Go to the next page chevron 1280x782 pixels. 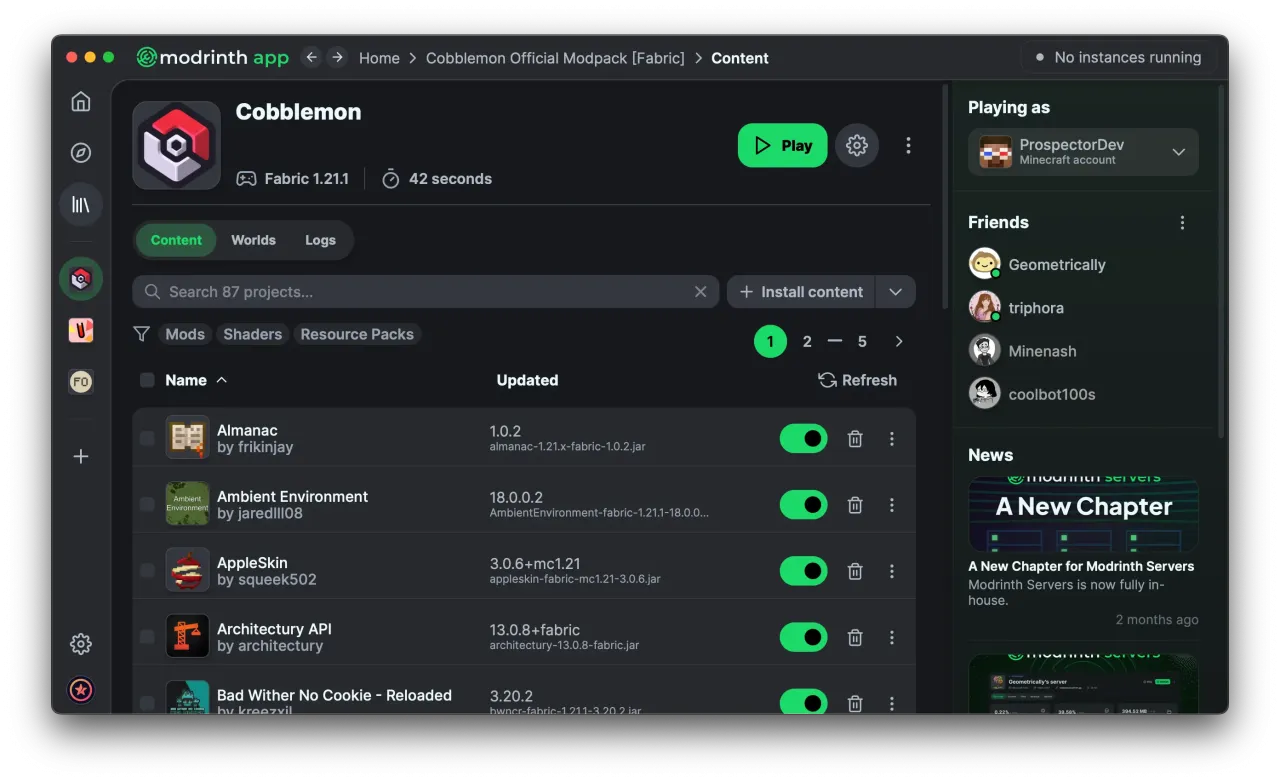(899, 342)
